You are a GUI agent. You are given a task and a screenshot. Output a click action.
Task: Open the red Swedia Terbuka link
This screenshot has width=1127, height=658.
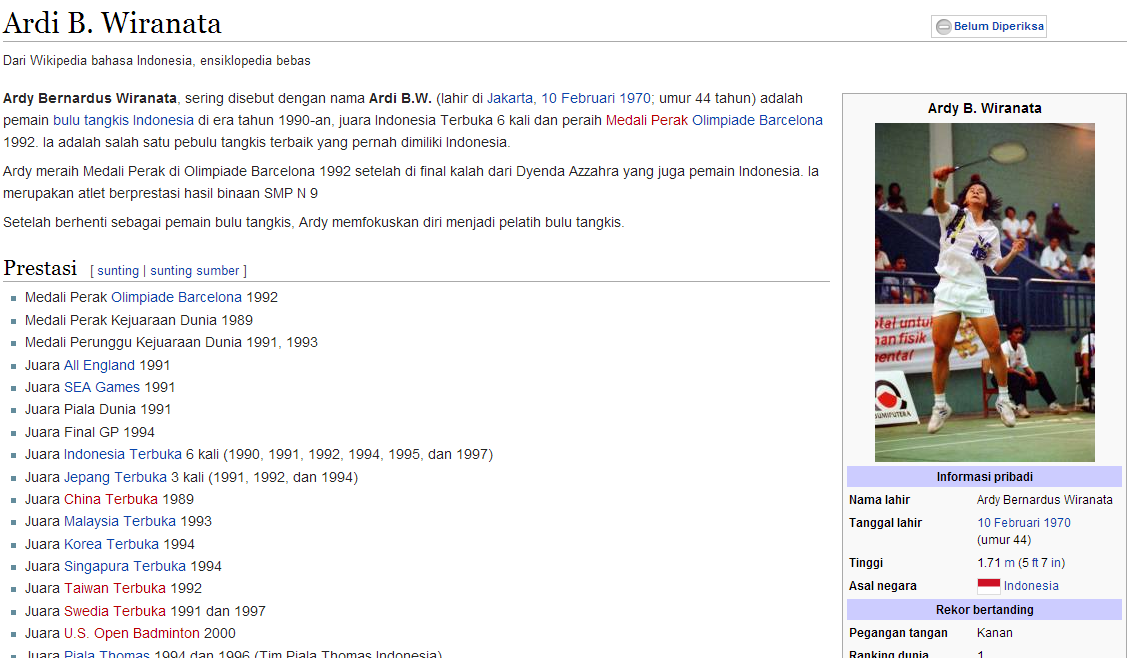pos(115,611)
